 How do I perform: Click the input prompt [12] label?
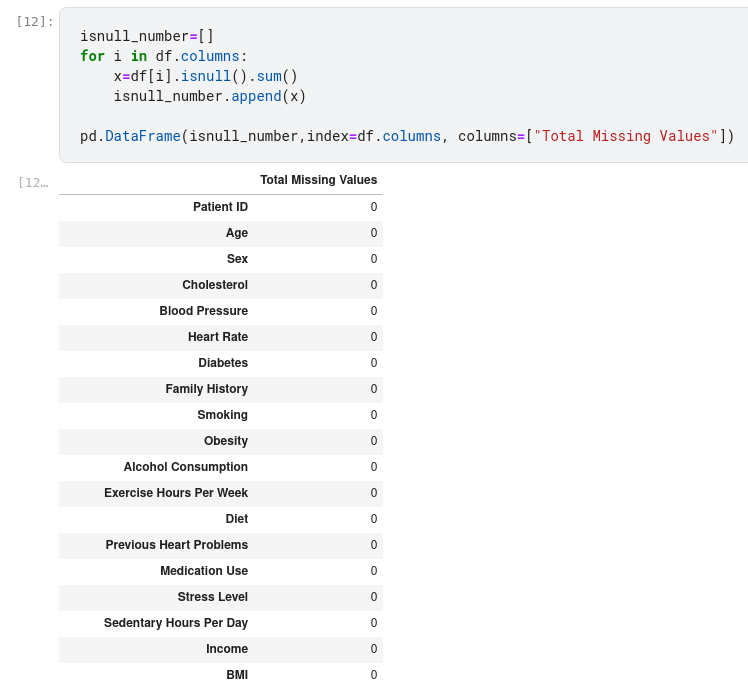tap(35, 21)
